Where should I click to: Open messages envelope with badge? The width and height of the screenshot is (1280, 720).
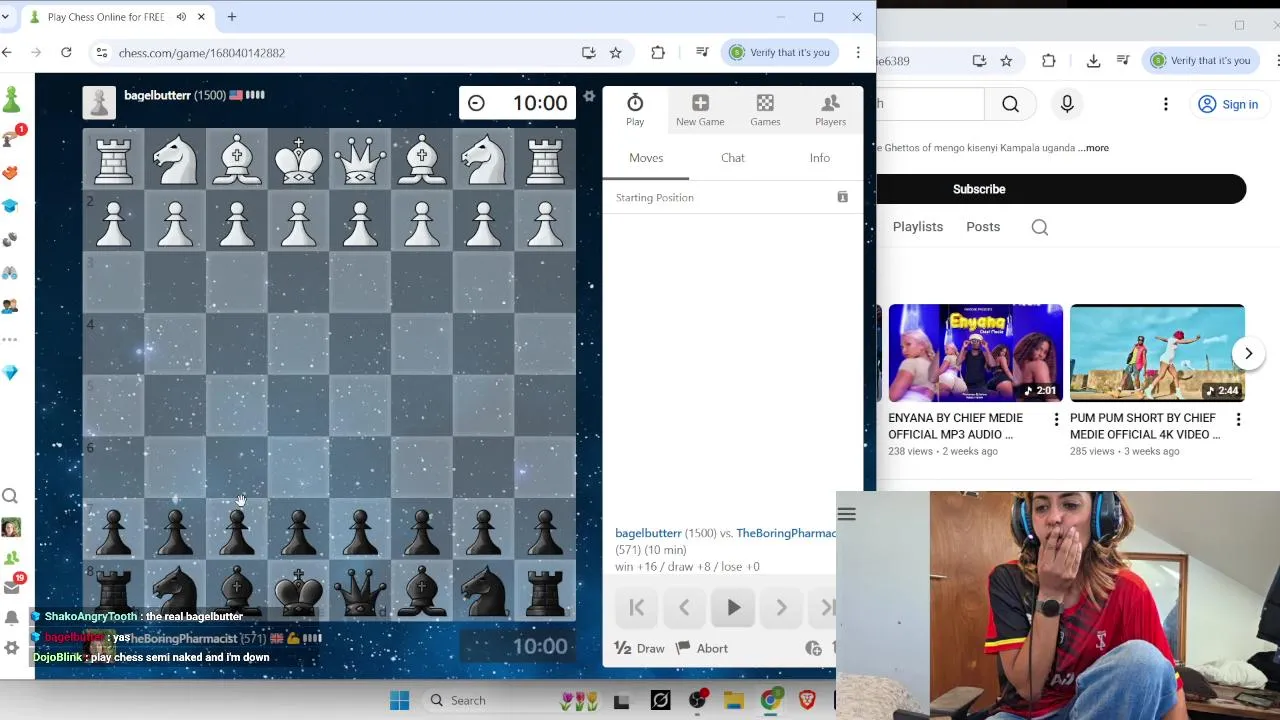[12, 585]
